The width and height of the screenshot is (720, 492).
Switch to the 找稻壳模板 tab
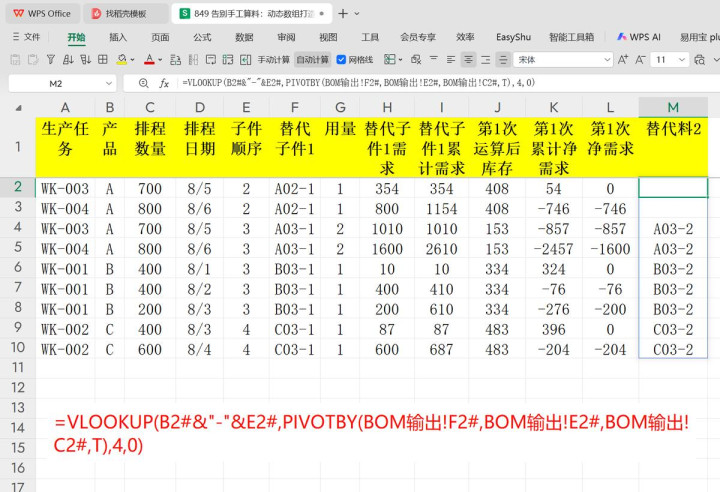point(125,14)
